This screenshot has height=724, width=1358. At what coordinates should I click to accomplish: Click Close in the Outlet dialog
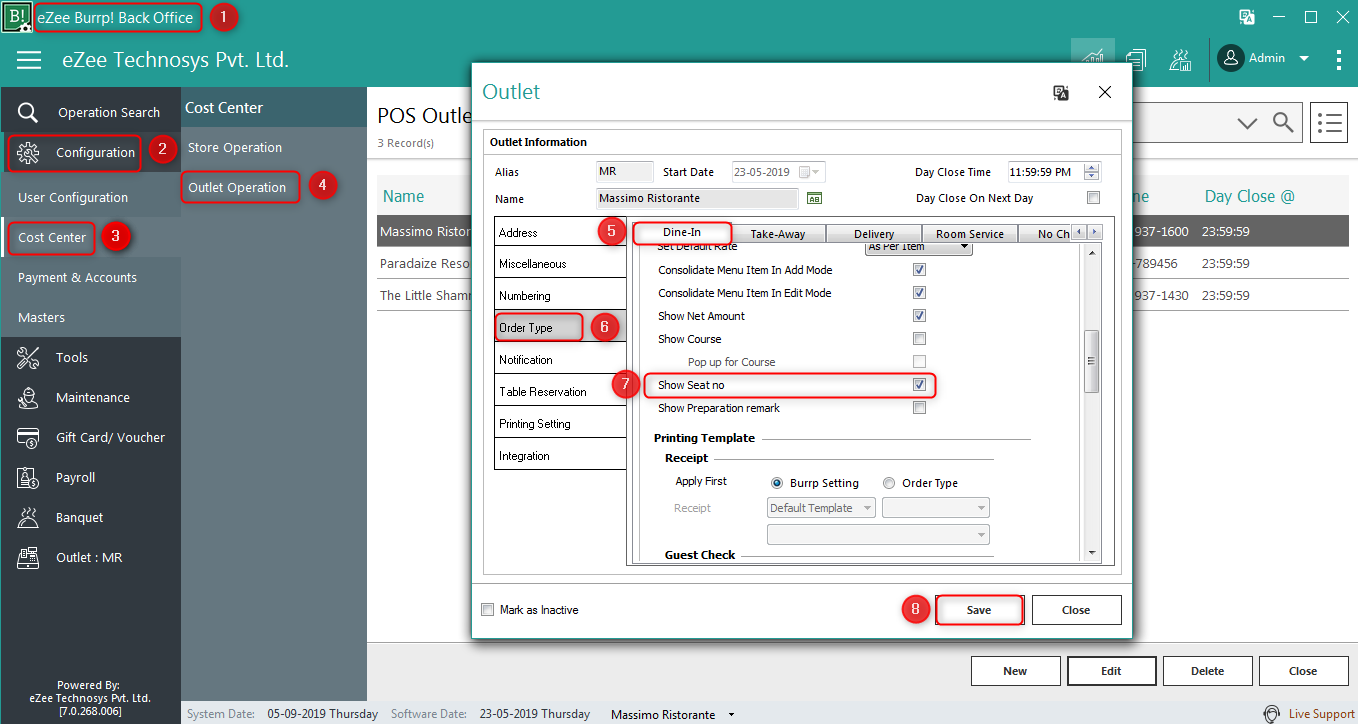tap(1076, 610)
